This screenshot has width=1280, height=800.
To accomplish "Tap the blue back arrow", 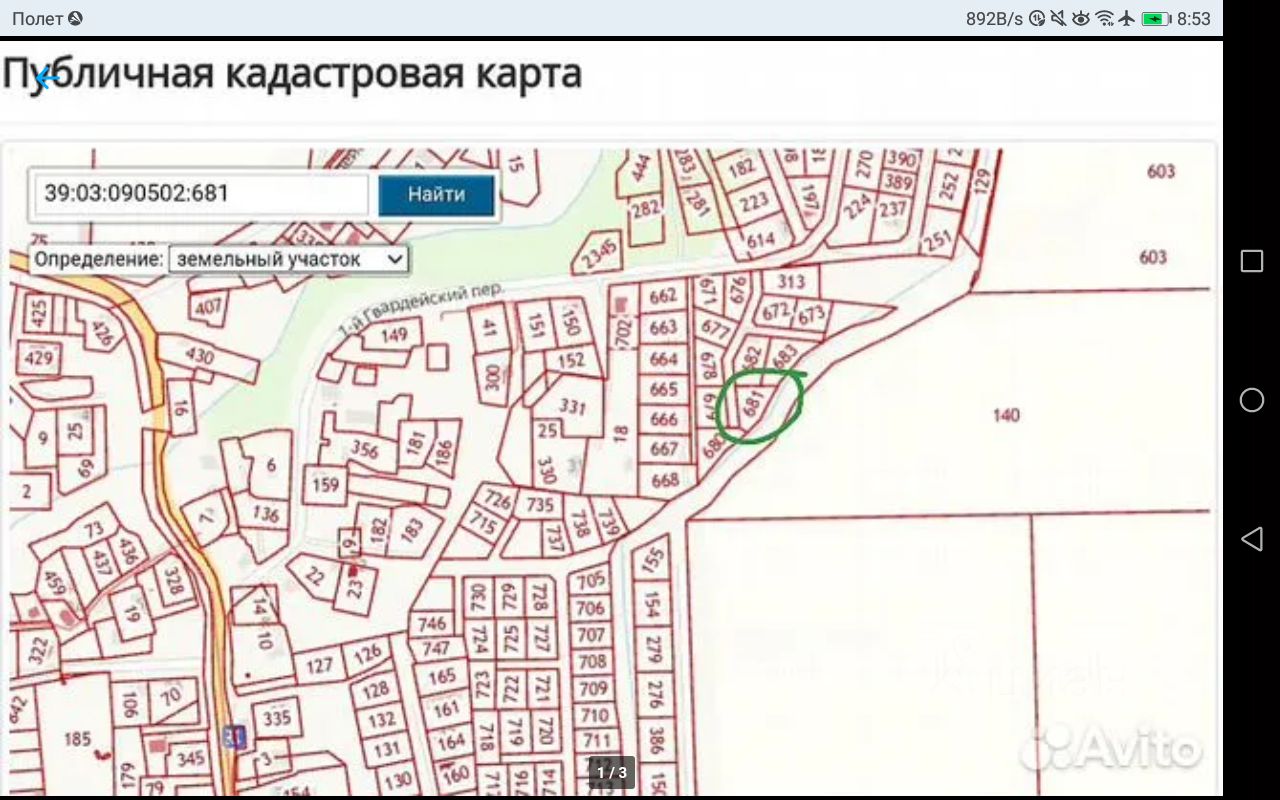I will 46,77.
